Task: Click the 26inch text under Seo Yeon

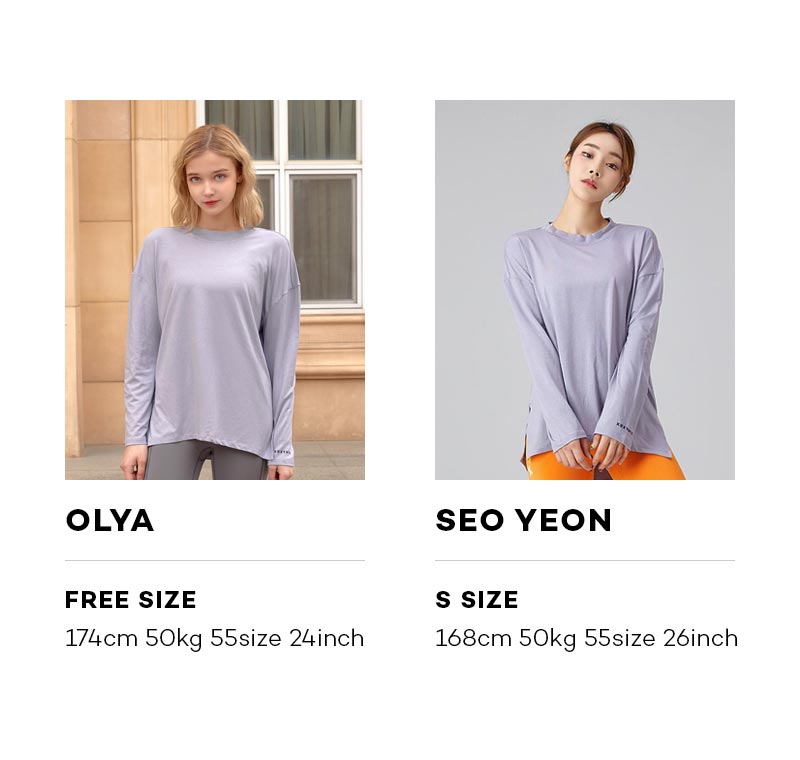Action: point(701,639)
